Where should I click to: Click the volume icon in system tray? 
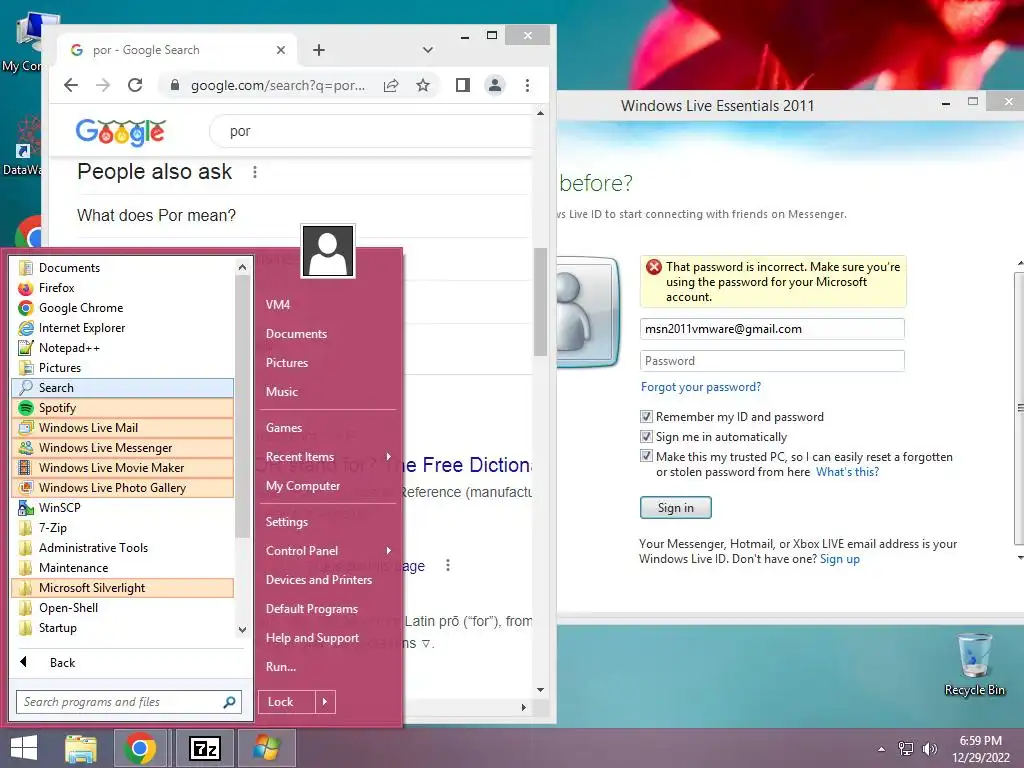point(929,749)
